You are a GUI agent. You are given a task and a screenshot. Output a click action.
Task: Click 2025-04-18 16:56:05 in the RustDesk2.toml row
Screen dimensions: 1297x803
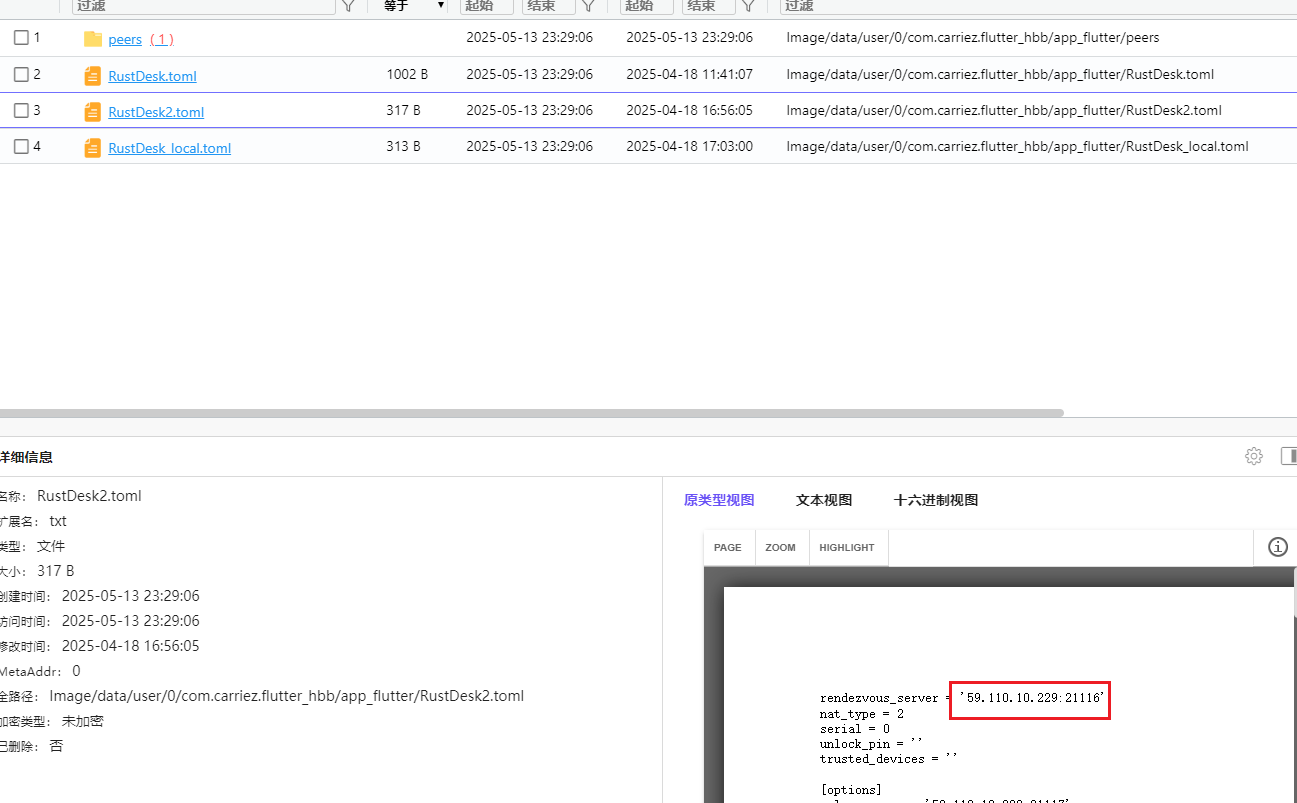point(690,110)
